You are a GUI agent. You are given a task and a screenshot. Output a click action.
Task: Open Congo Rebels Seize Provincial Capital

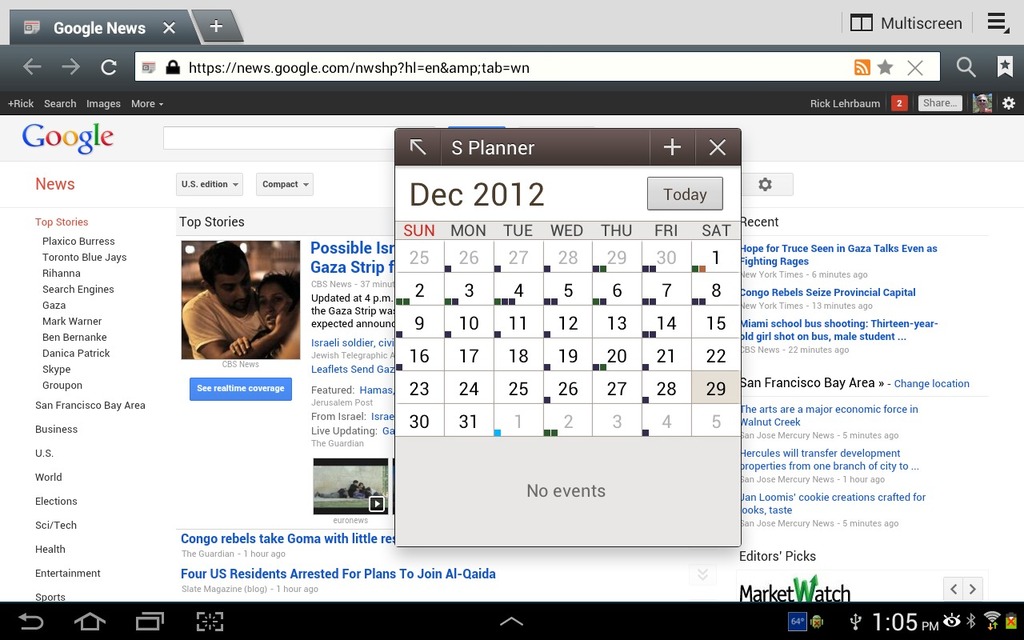tap(827, 293)
